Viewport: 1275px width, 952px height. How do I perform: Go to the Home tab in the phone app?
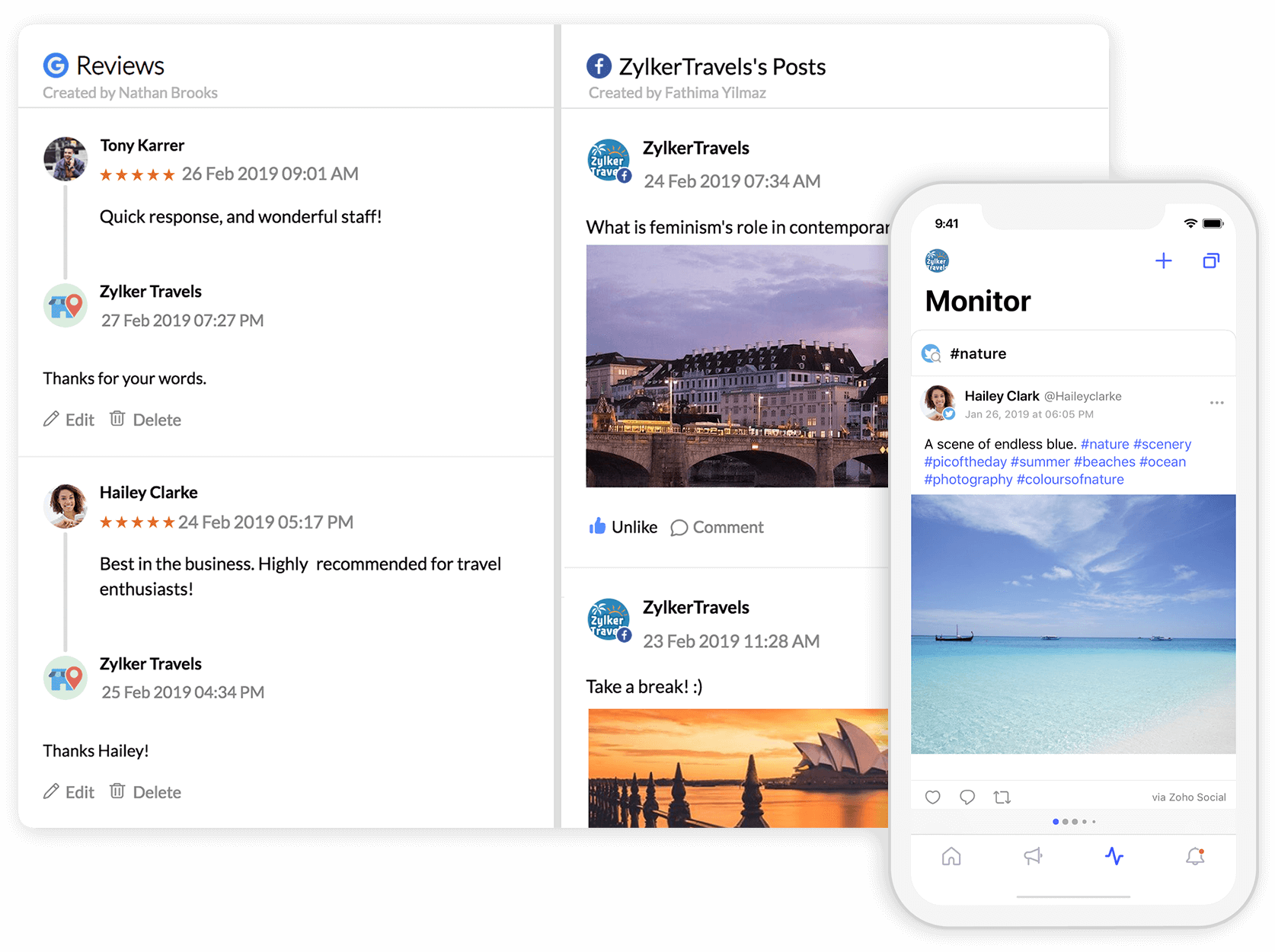pyautogui.click(x=951, y=857)
